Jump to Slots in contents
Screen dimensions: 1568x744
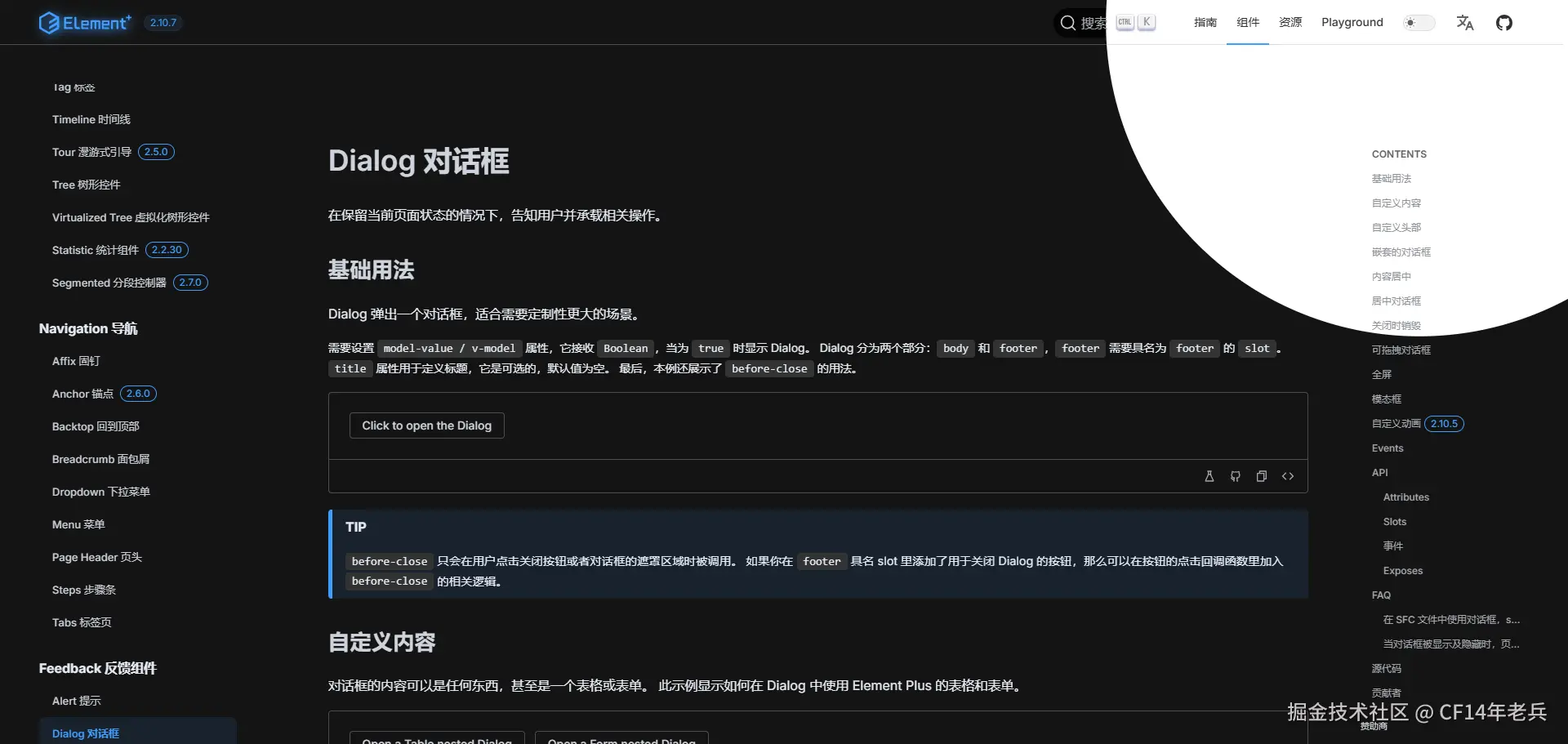click(1395, 522)
